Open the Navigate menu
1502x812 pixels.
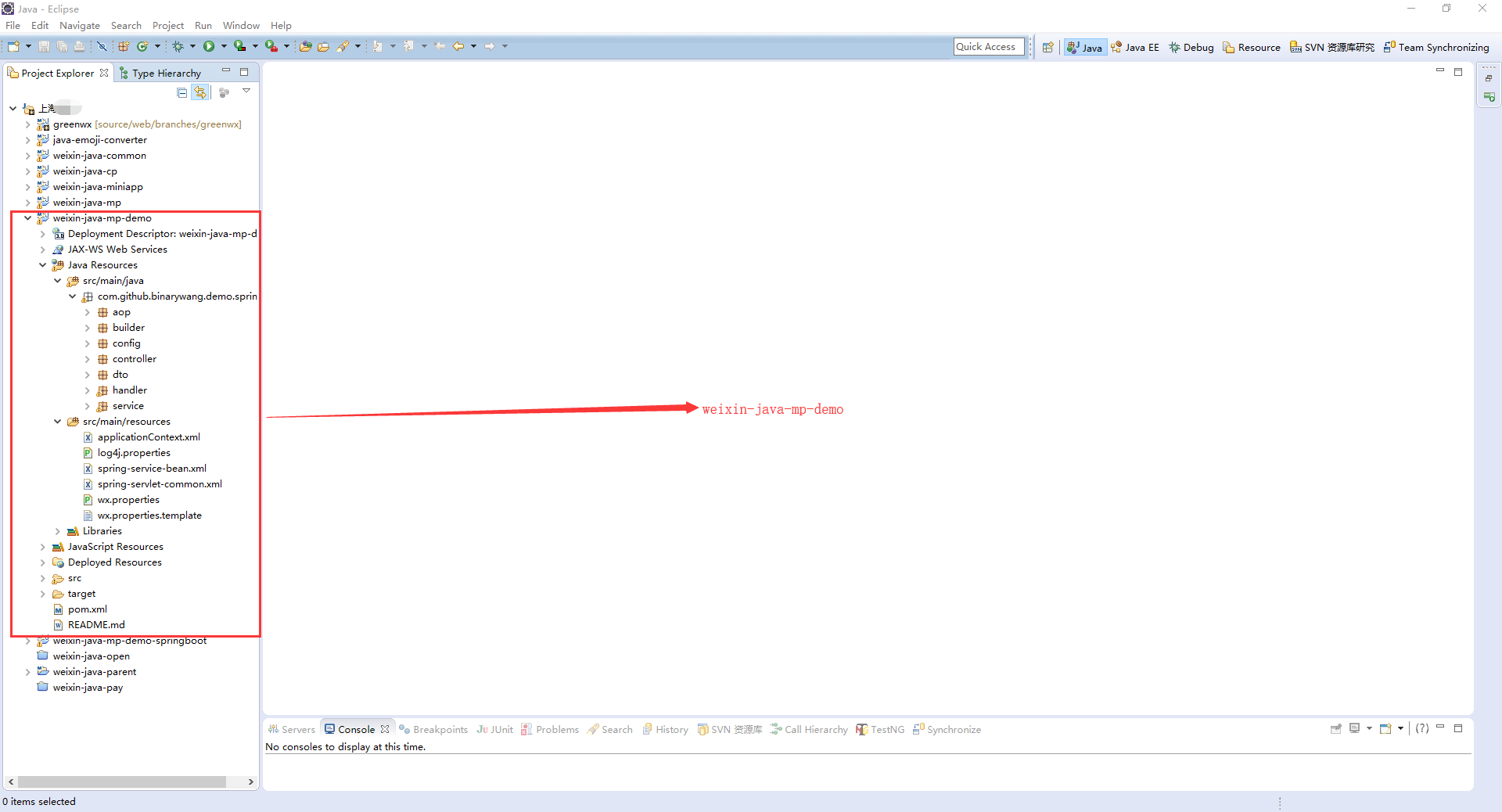[80, 25]
